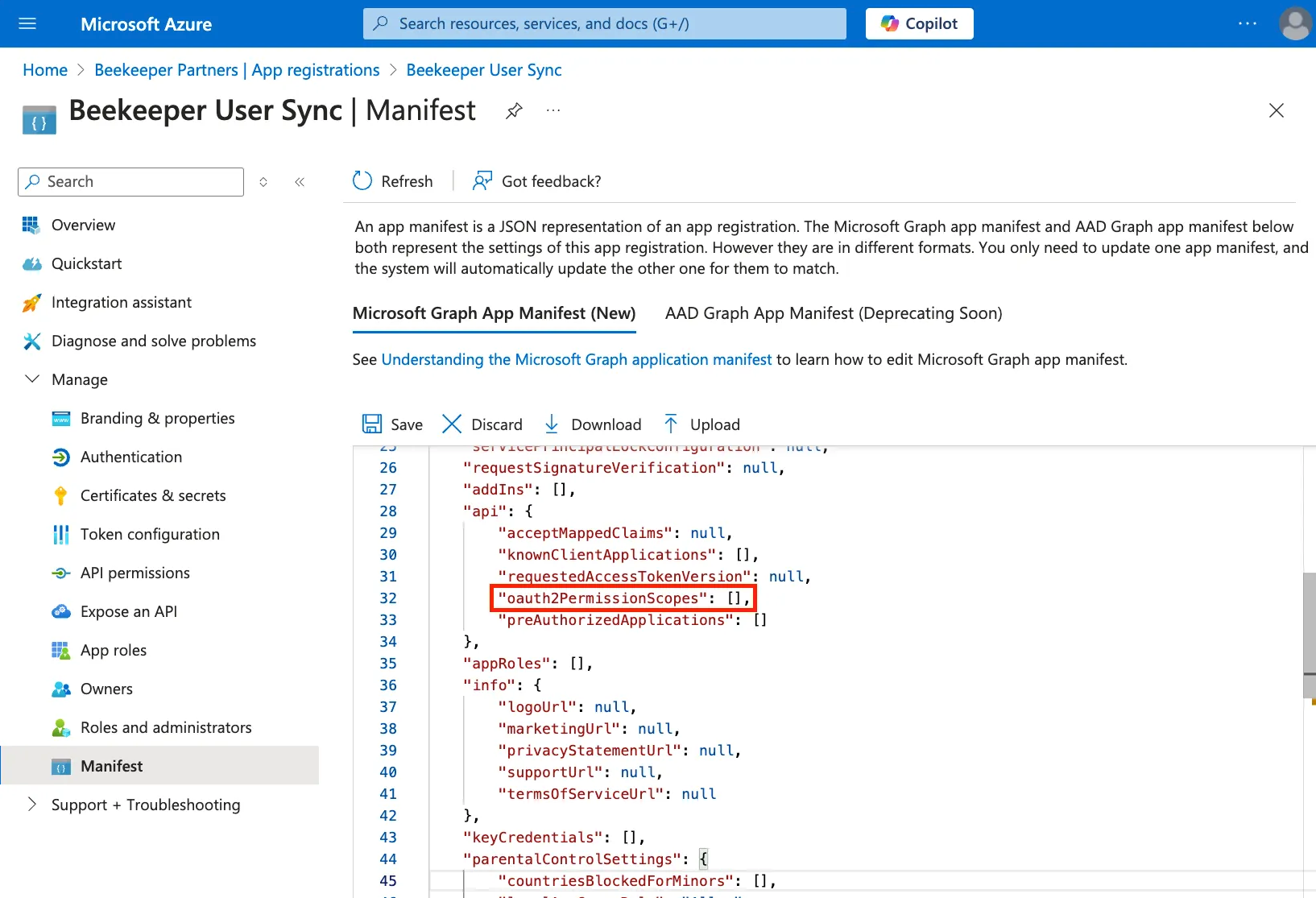Click the "keyCredentials" key on line 43
Screen dimensions: 1316x898
532,838
